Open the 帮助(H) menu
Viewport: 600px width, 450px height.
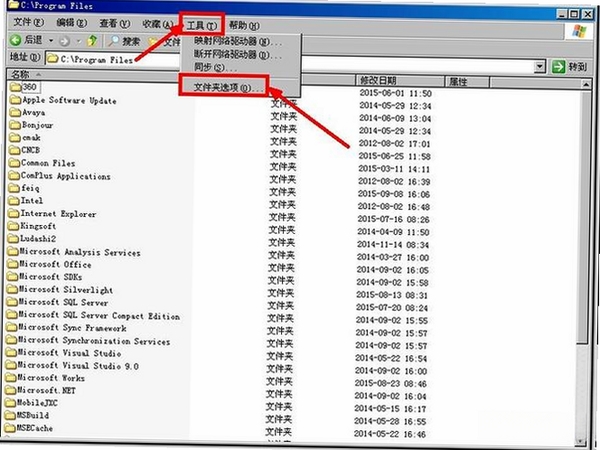244,26
